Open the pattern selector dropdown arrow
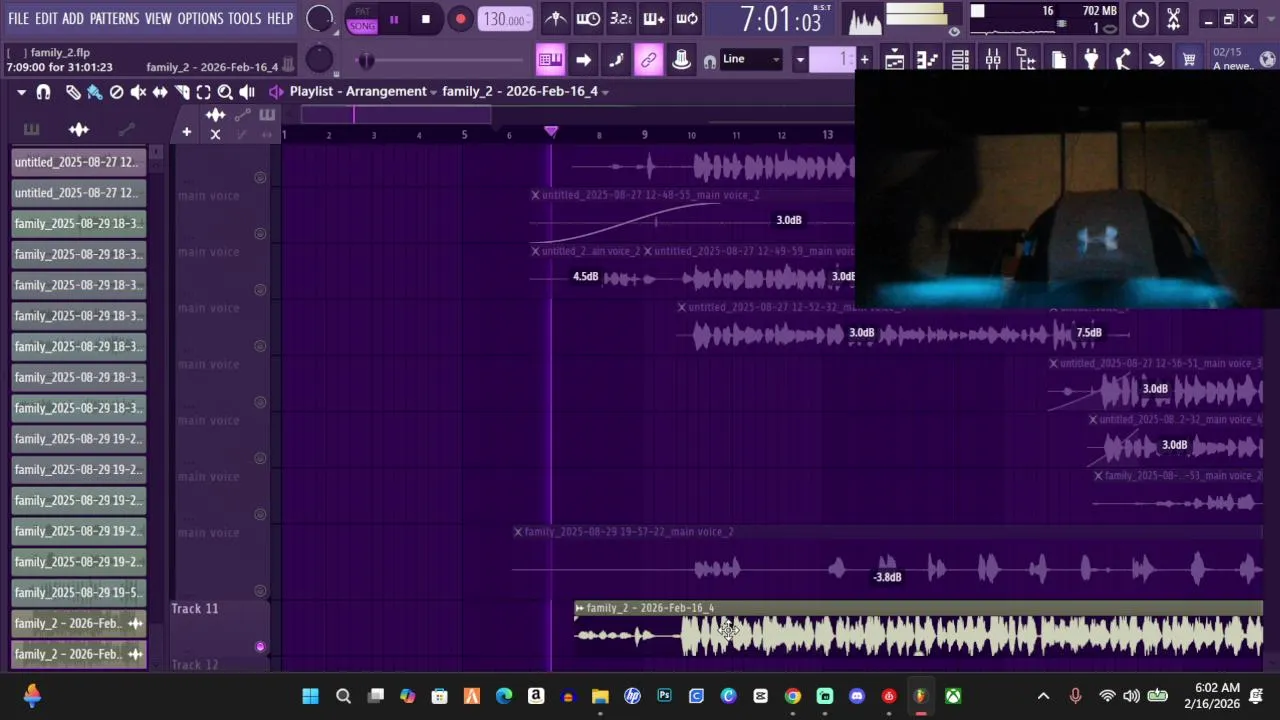The height and width of the screenshot is (720, 1280). (800, 60)
